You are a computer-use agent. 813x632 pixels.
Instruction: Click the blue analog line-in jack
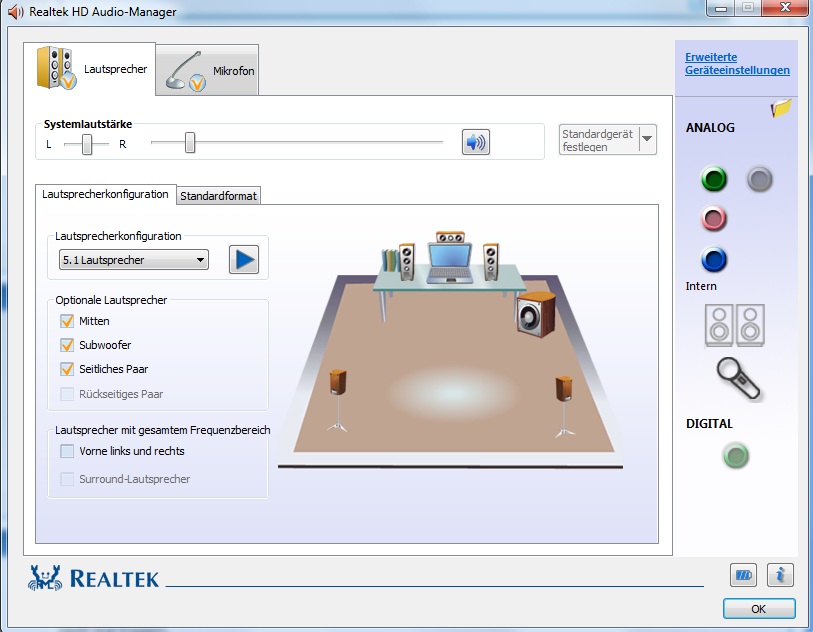714,259
